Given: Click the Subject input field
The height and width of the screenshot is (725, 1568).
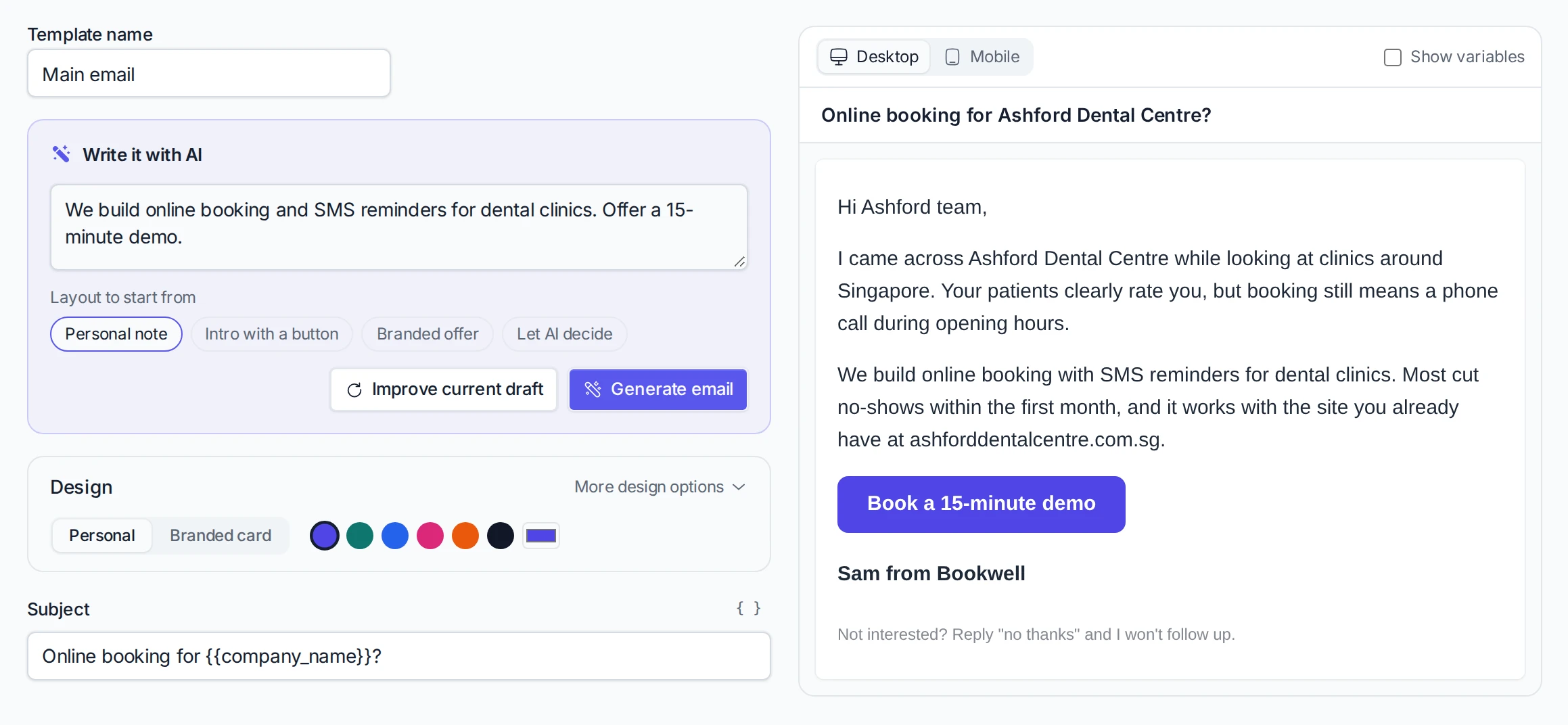Looking at the screenshot, I should [399, 656].
